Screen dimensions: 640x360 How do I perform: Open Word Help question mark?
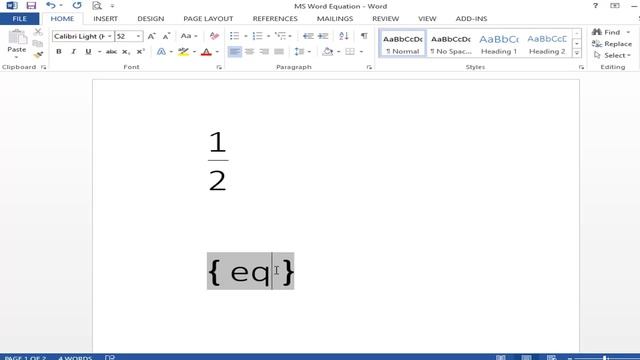point(596,6)
